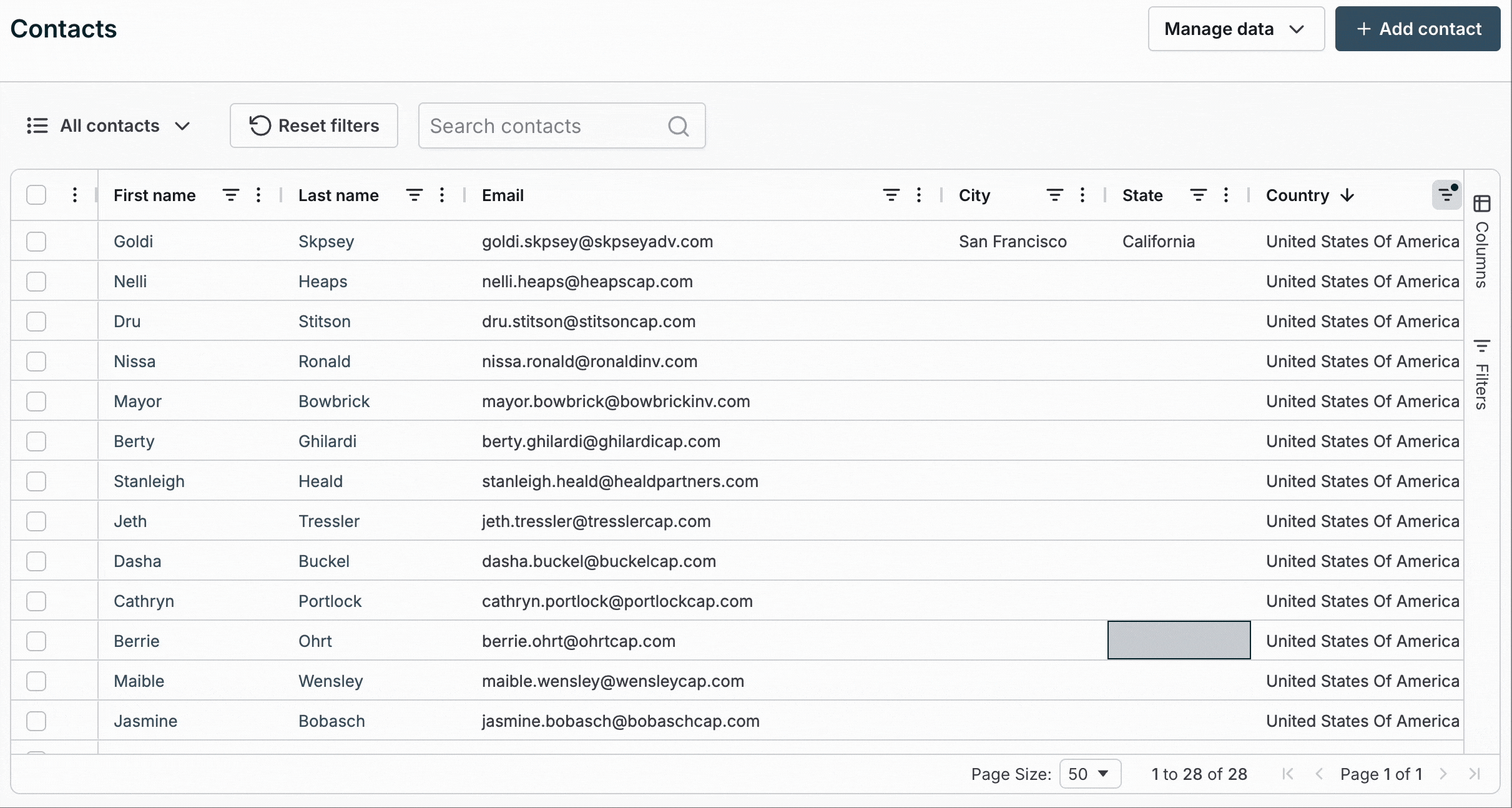
Task: Sort by Last name column header
Action: tap(338, 195)
